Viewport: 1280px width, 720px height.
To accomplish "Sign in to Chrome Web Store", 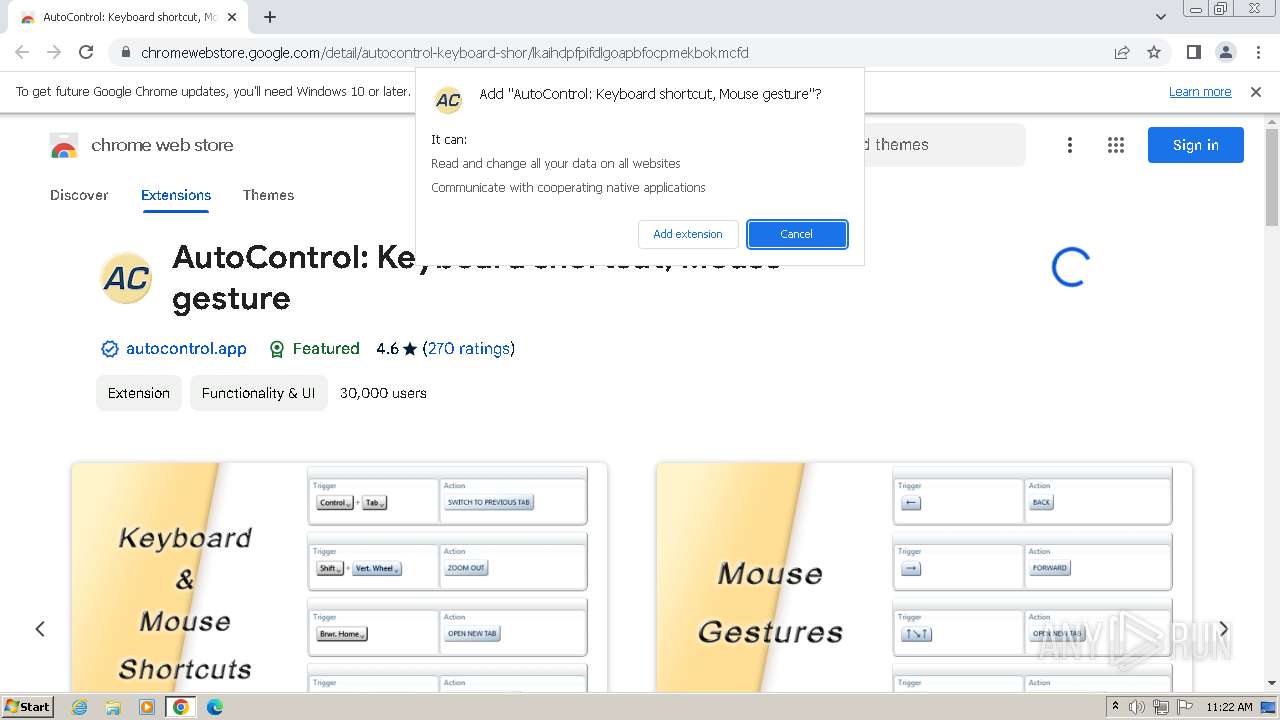I will click(1196, 145).
